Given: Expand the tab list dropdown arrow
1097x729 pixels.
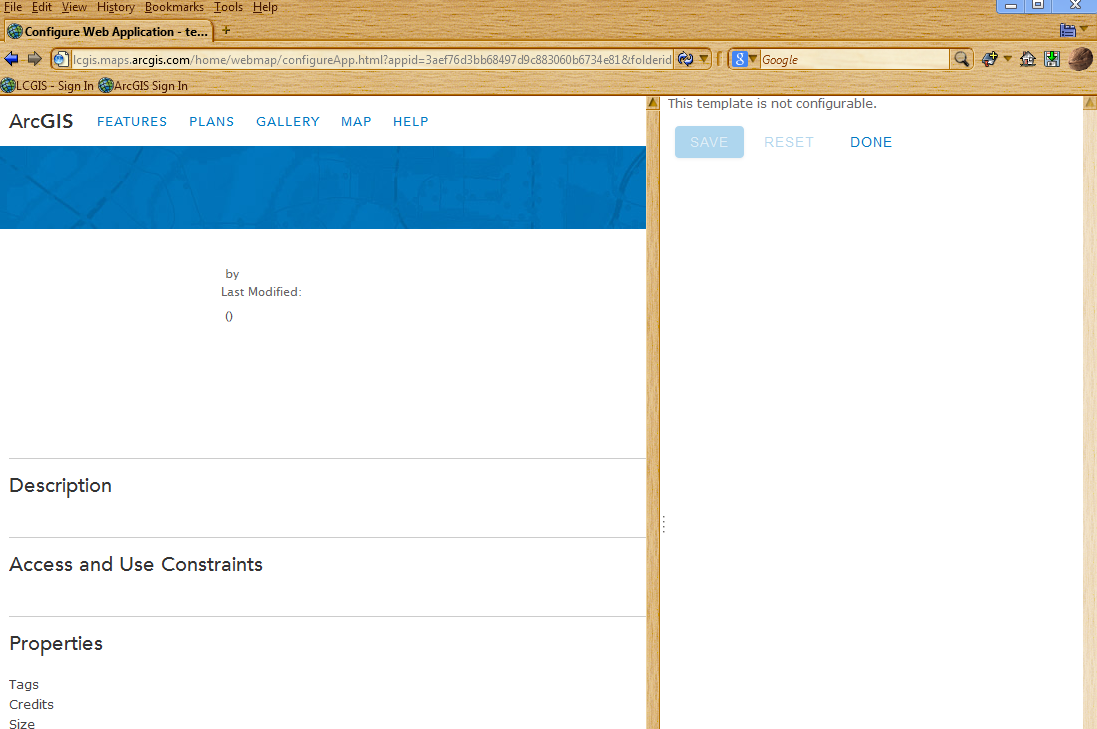Looking at the screenshot, I should tap(1084, 29).
